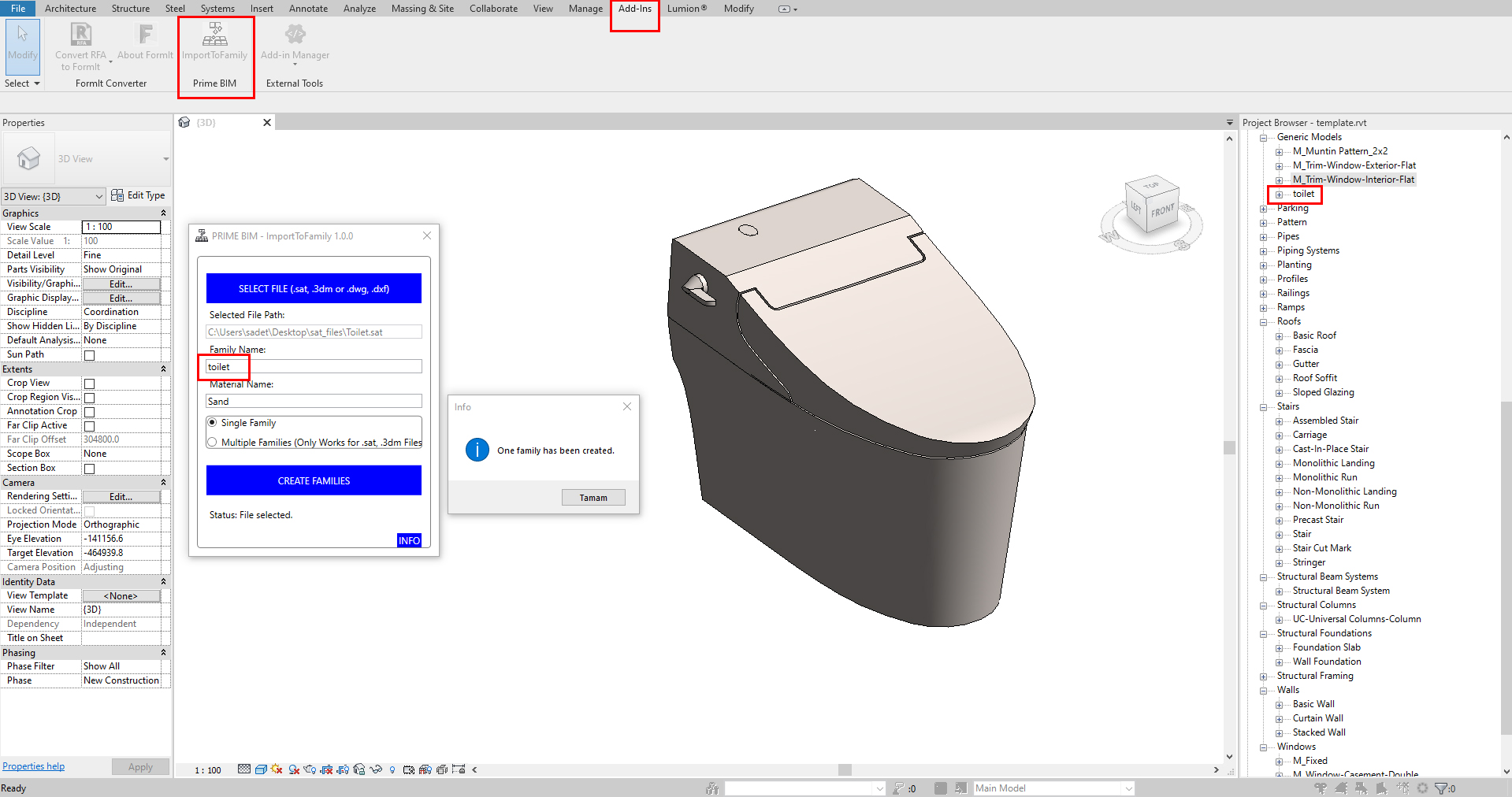Open the Rendering Dialog teapot icon
Screen dimensions: 1512x797
pyautogui.click(x=309, y=769)
